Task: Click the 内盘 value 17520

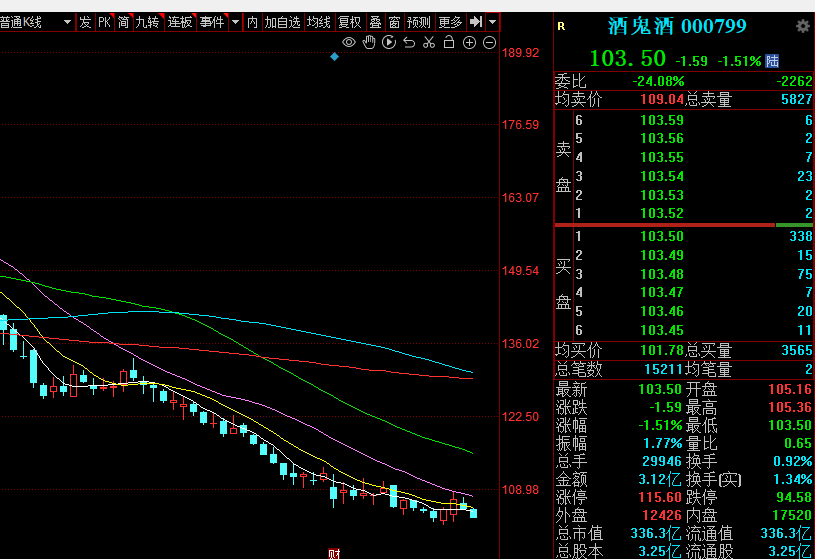Action: click(792, 515)
